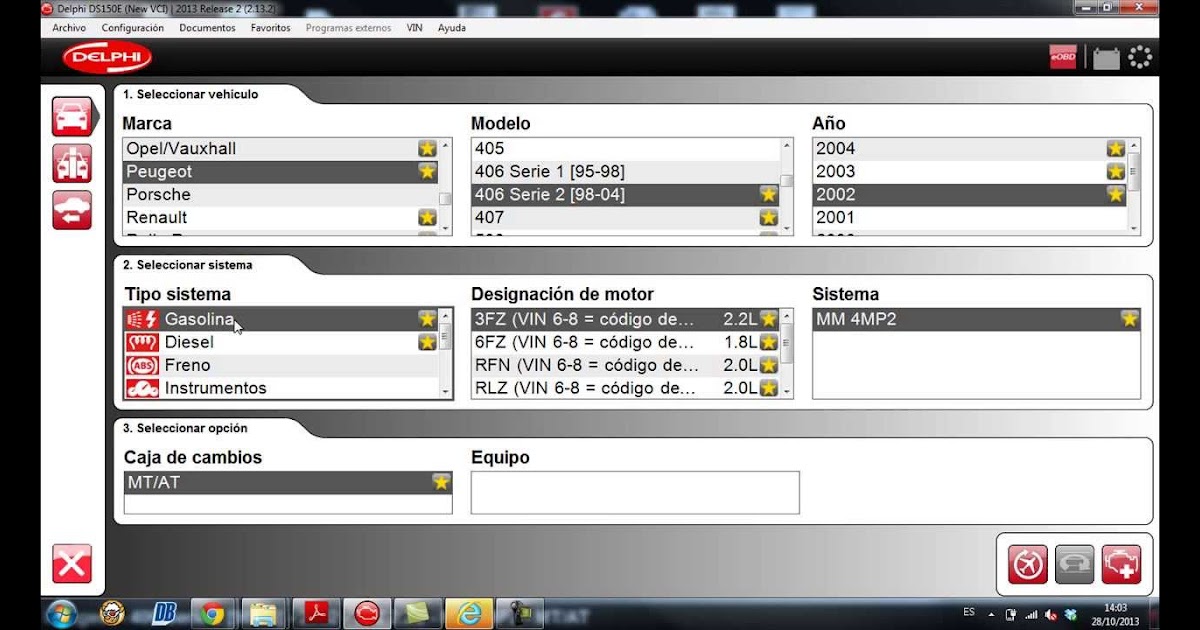Open the Favoritos menu

coord(270,28)
